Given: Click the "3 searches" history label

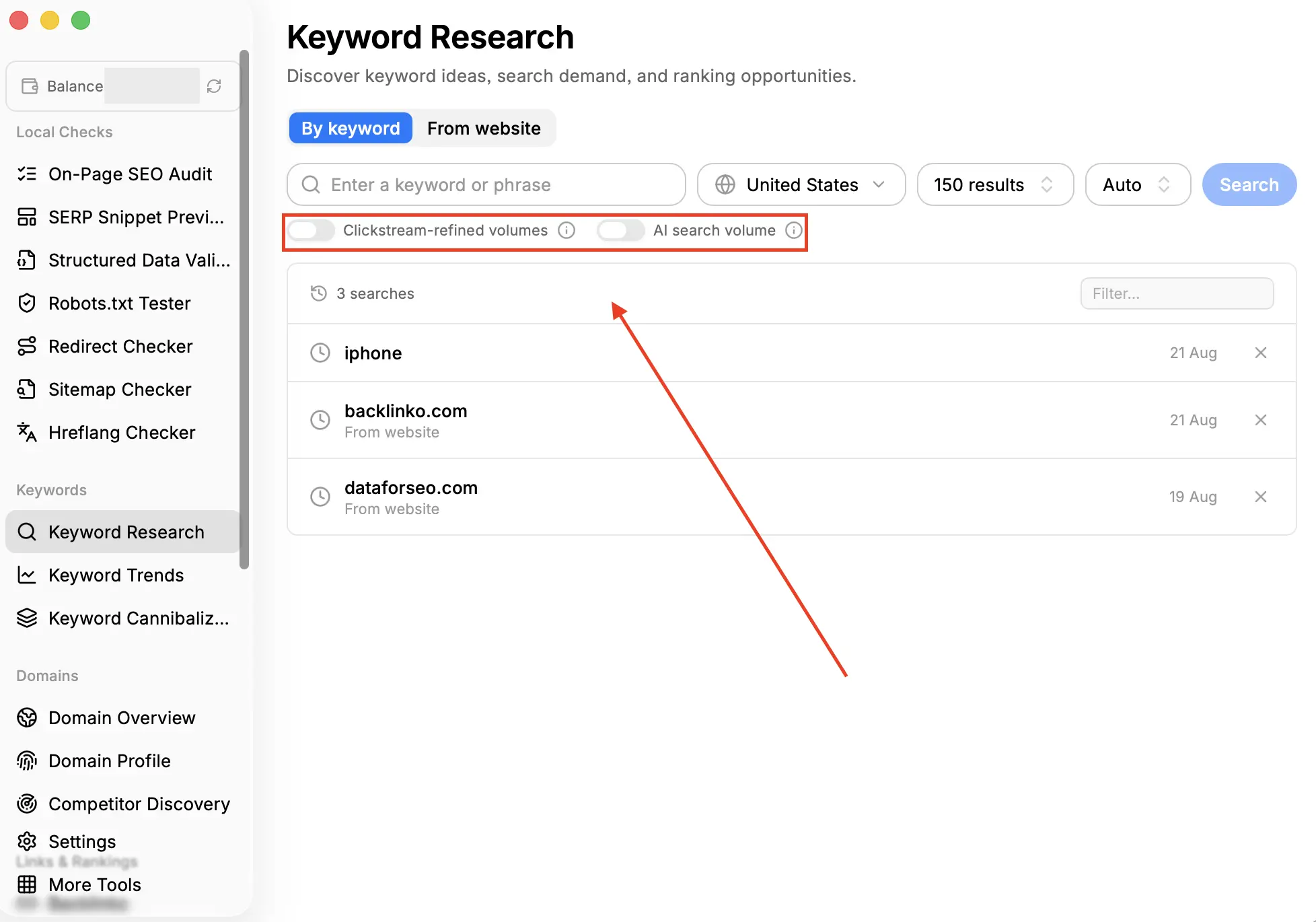Looking at the screenshot, I should click(375, 293).
